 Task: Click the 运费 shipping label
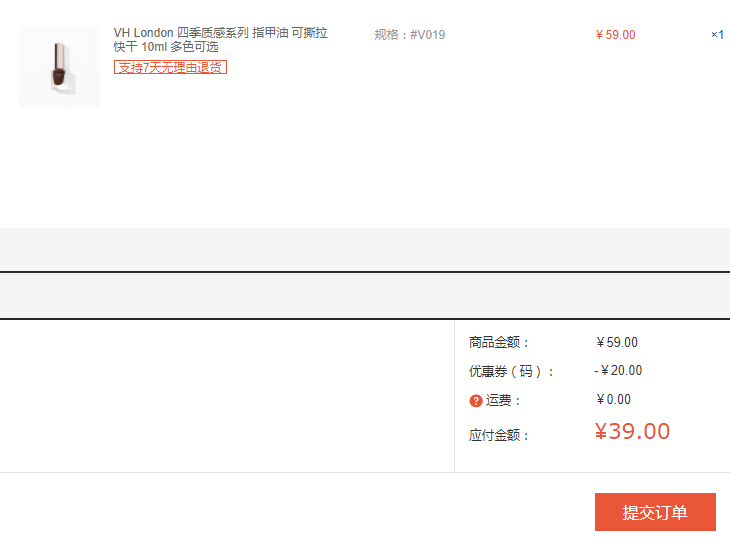(x=502, y=400)
